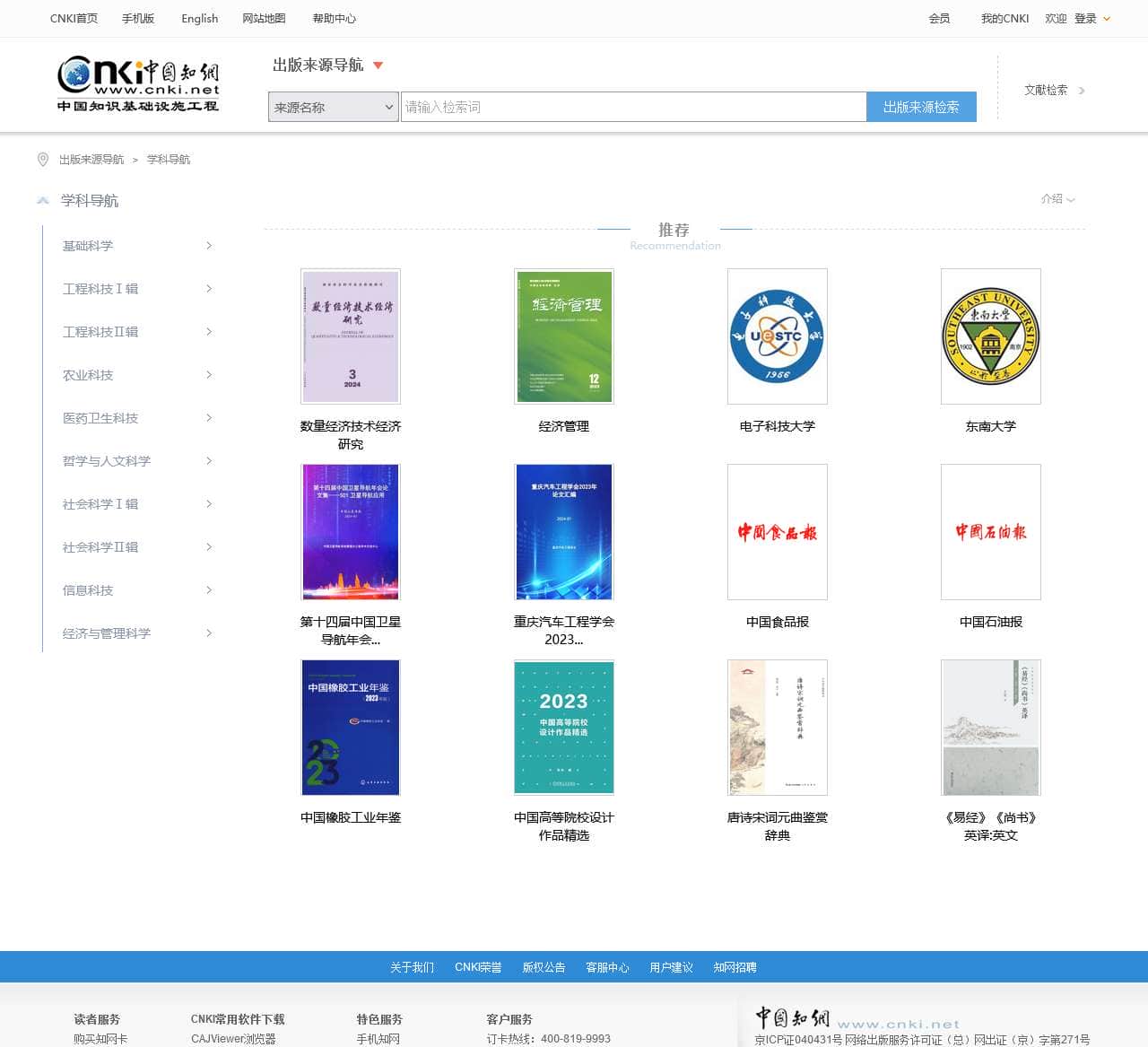This screenshot has width=1148, height=1047.
Task: Open 我的CNKI in top bar
Action: click(1004, 18)
